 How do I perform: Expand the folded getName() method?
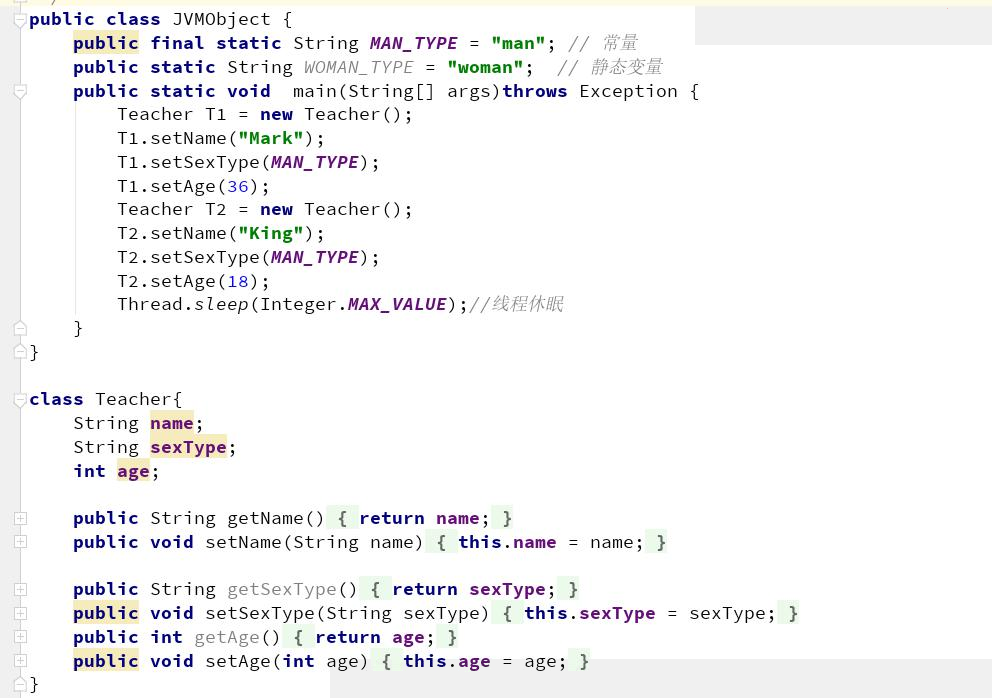pos(20,518)
